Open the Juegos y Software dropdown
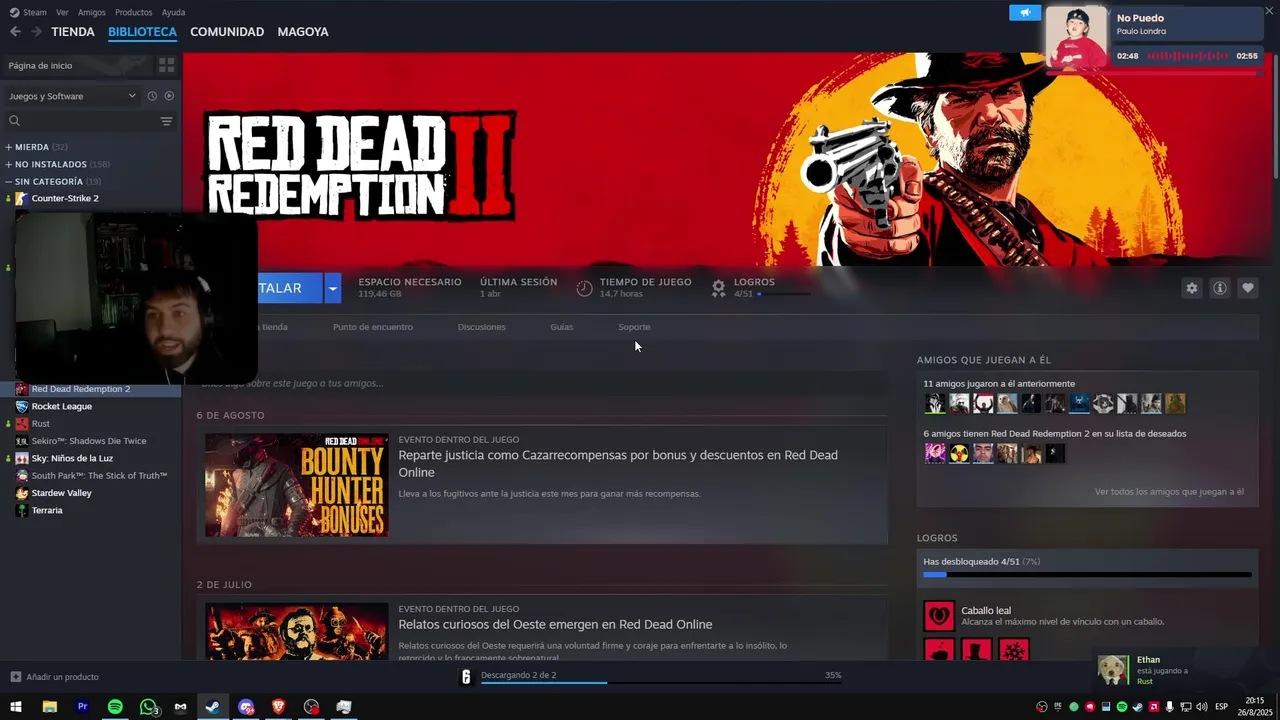1280x720 pixels. click(x=72, y=96)
